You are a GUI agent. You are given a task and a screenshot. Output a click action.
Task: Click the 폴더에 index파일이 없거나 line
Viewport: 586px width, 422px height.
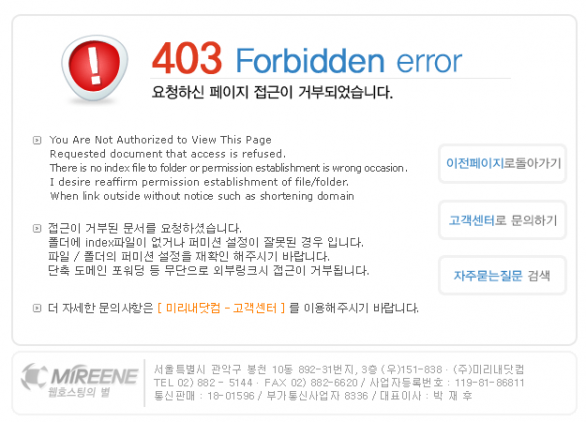pos(206,243)
